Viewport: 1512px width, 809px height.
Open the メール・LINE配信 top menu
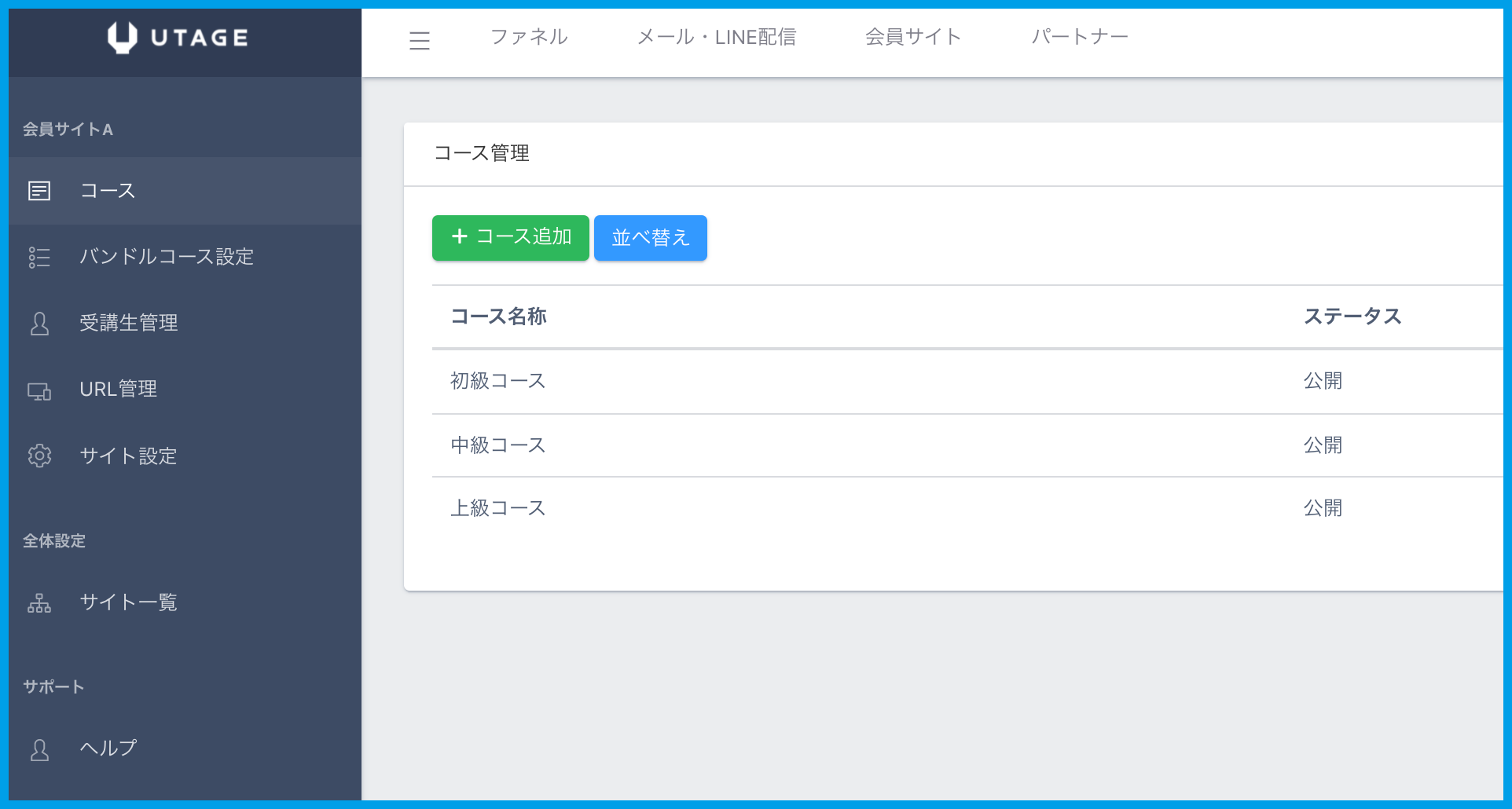point(716,37)
